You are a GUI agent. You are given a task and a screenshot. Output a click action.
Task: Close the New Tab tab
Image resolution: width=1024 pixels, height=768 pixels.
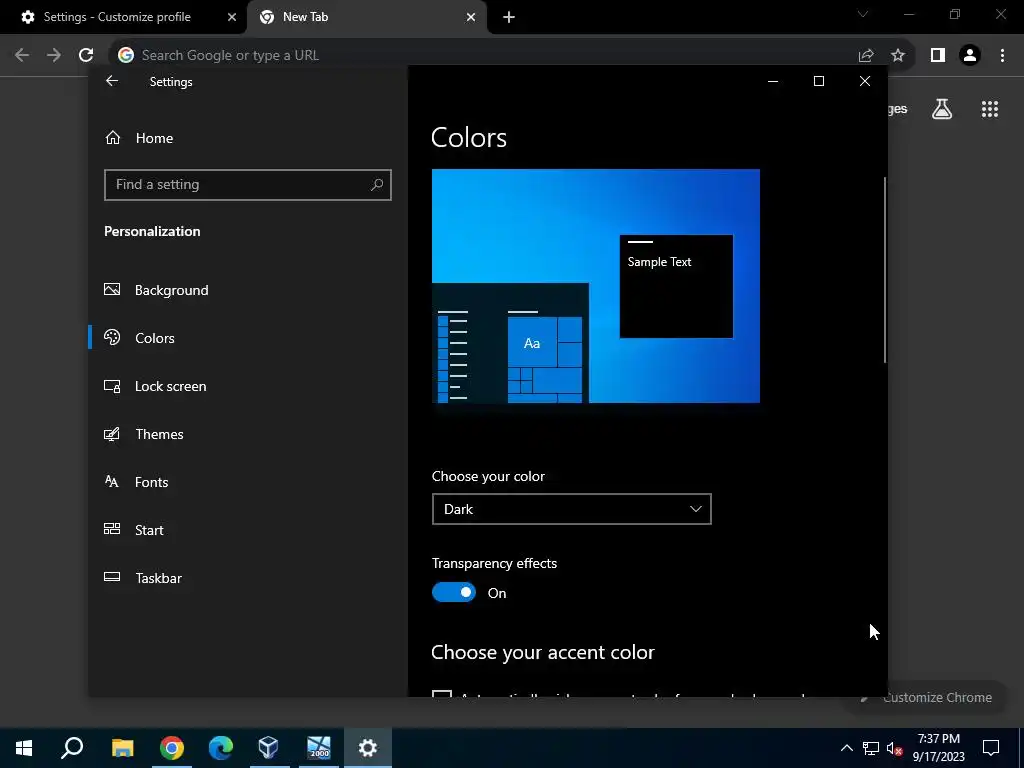[471, 17]
